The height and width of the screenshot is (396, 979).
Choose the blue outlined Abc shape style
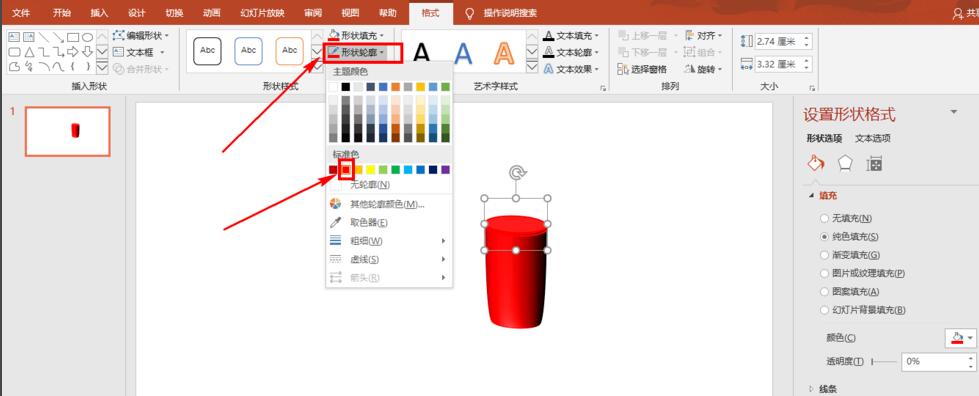(x=248, y=51)
